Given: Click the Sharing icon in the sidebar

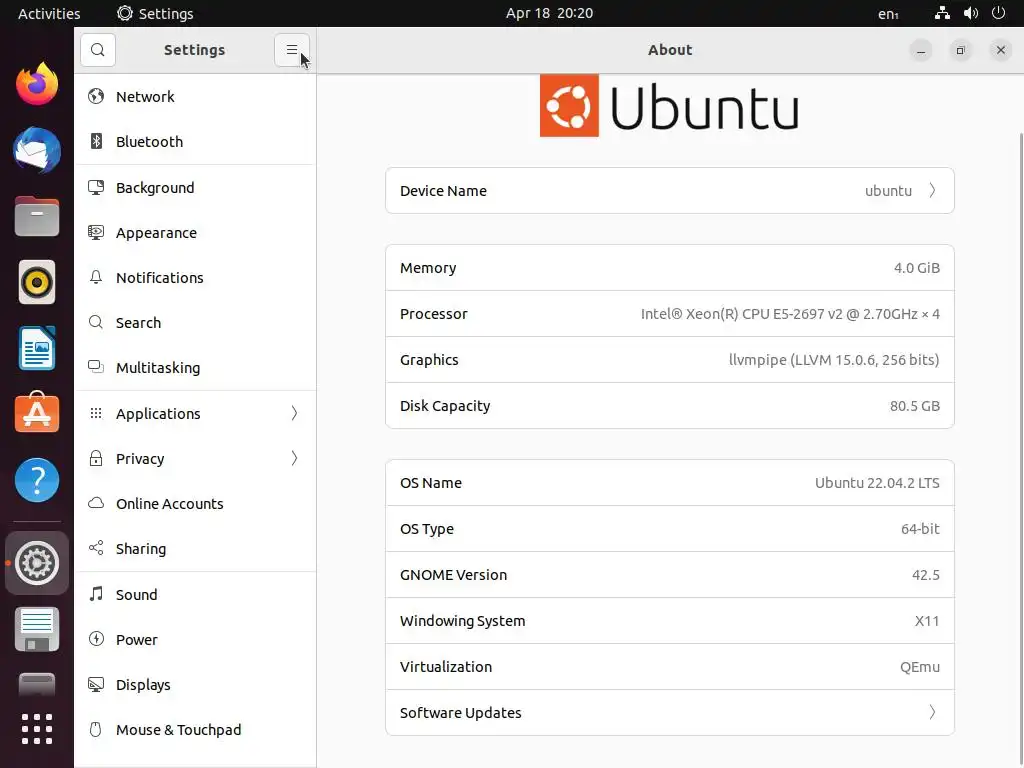Looking at the screenshot, I should [96, 549].
